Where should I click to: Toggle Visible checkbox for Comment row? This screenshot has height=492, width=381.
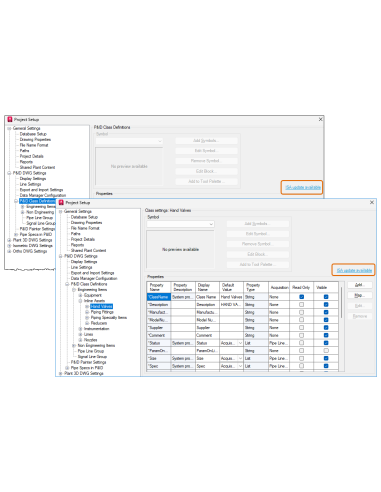pyautogui.click(x=326, y=335)
